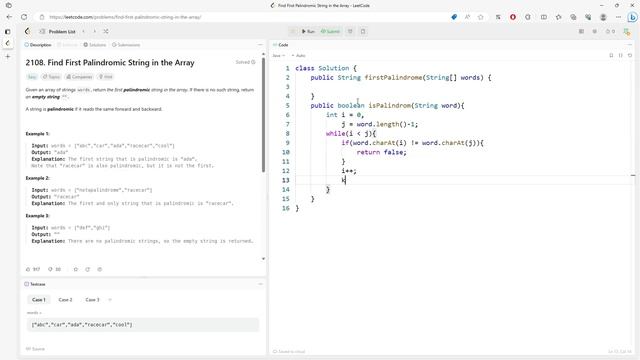Add a new test case plus
The height and width of the screenshot is (360, 640).
point(110,300)
